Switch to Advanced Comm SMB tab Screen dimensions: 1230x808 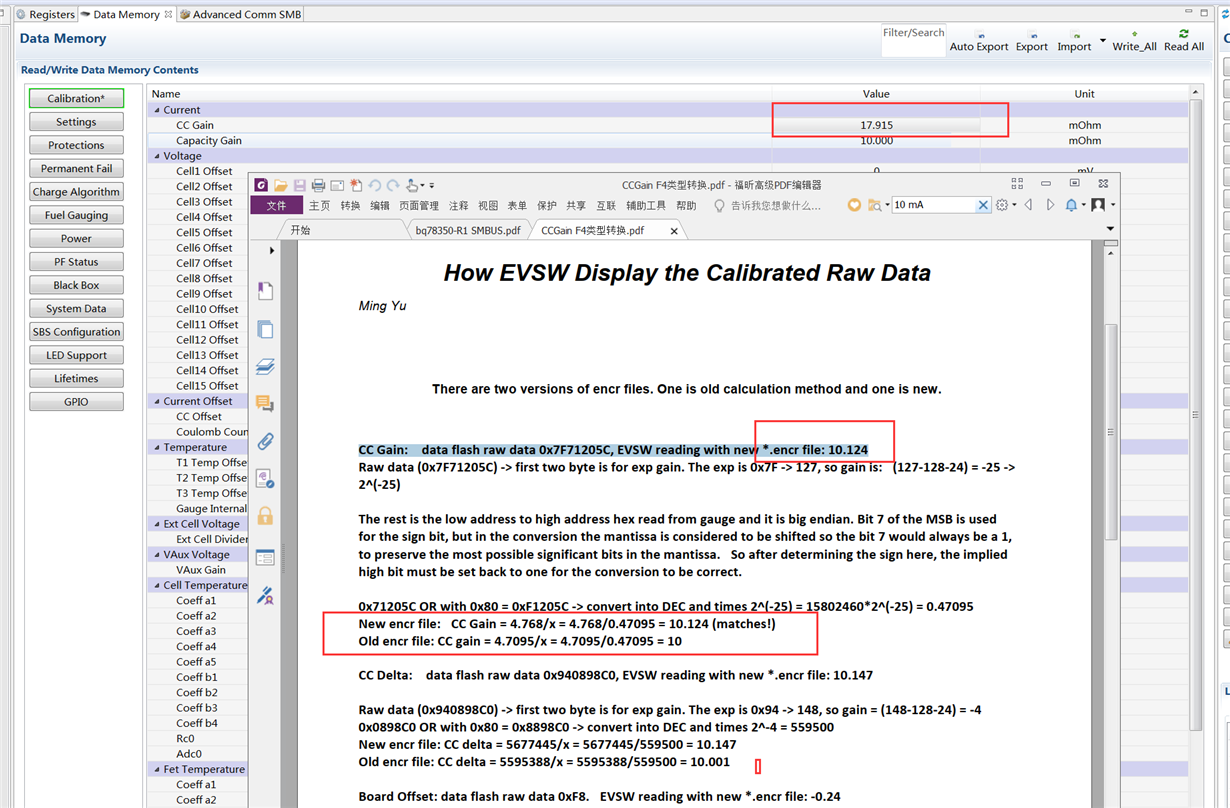(240, 14)
